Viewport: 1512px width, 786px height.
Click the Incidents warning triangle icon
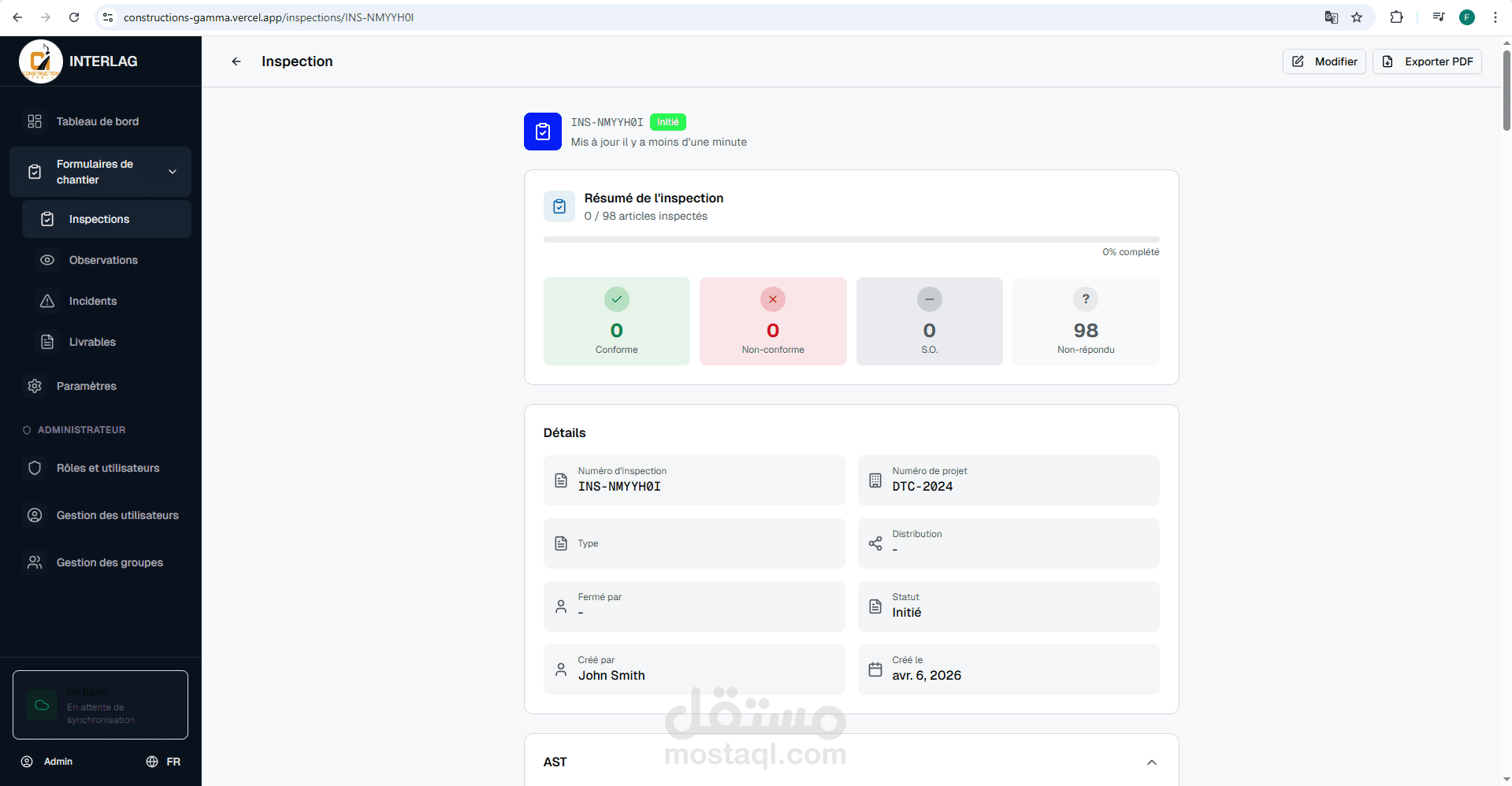point(47,301)
